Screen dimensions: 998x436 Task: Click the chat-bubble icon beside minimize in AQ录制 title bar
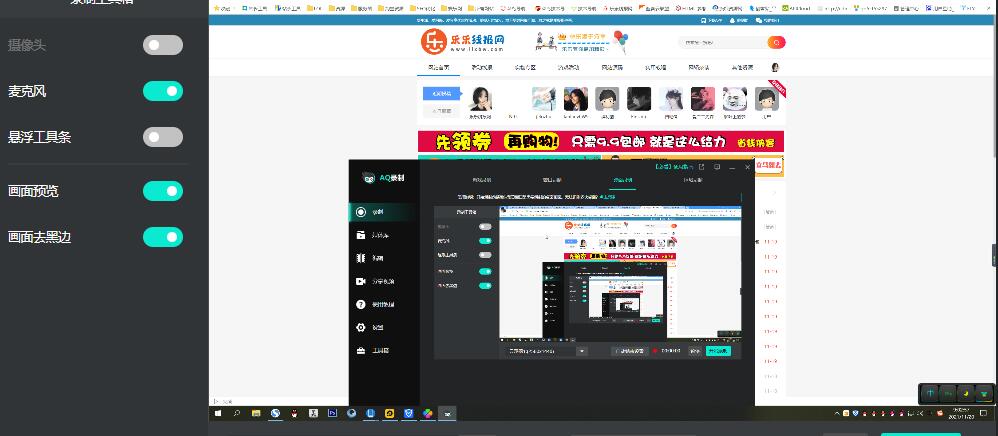[x=717, y=167]
